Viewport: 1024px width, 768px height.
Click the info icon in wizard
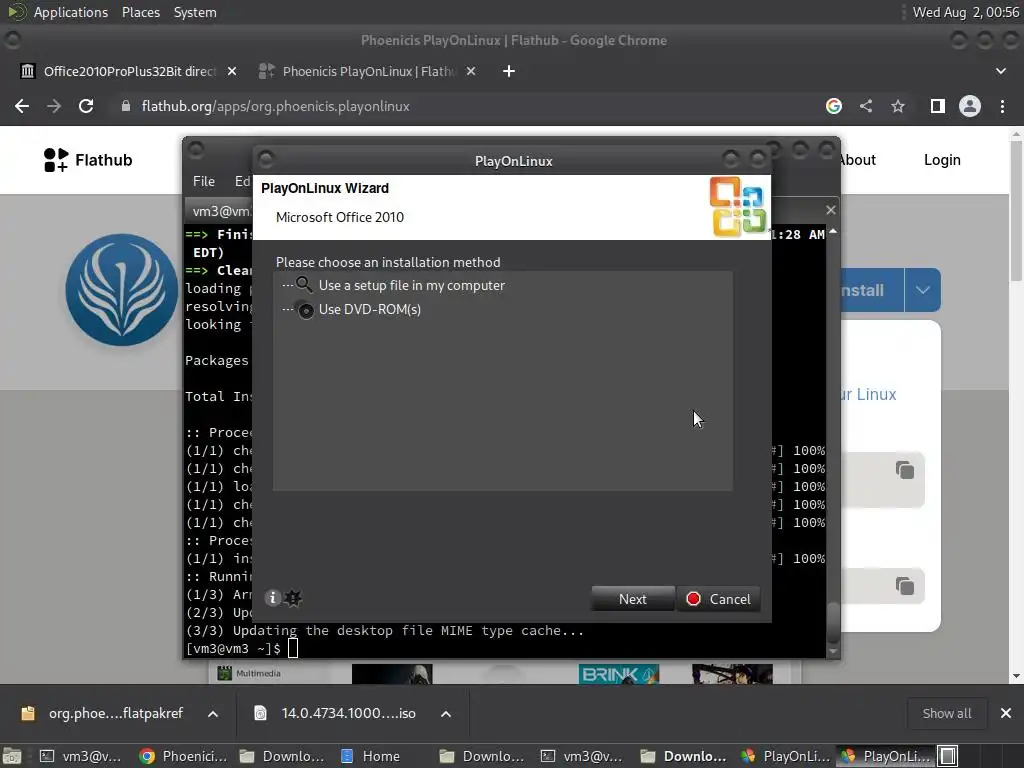[272, 598]
